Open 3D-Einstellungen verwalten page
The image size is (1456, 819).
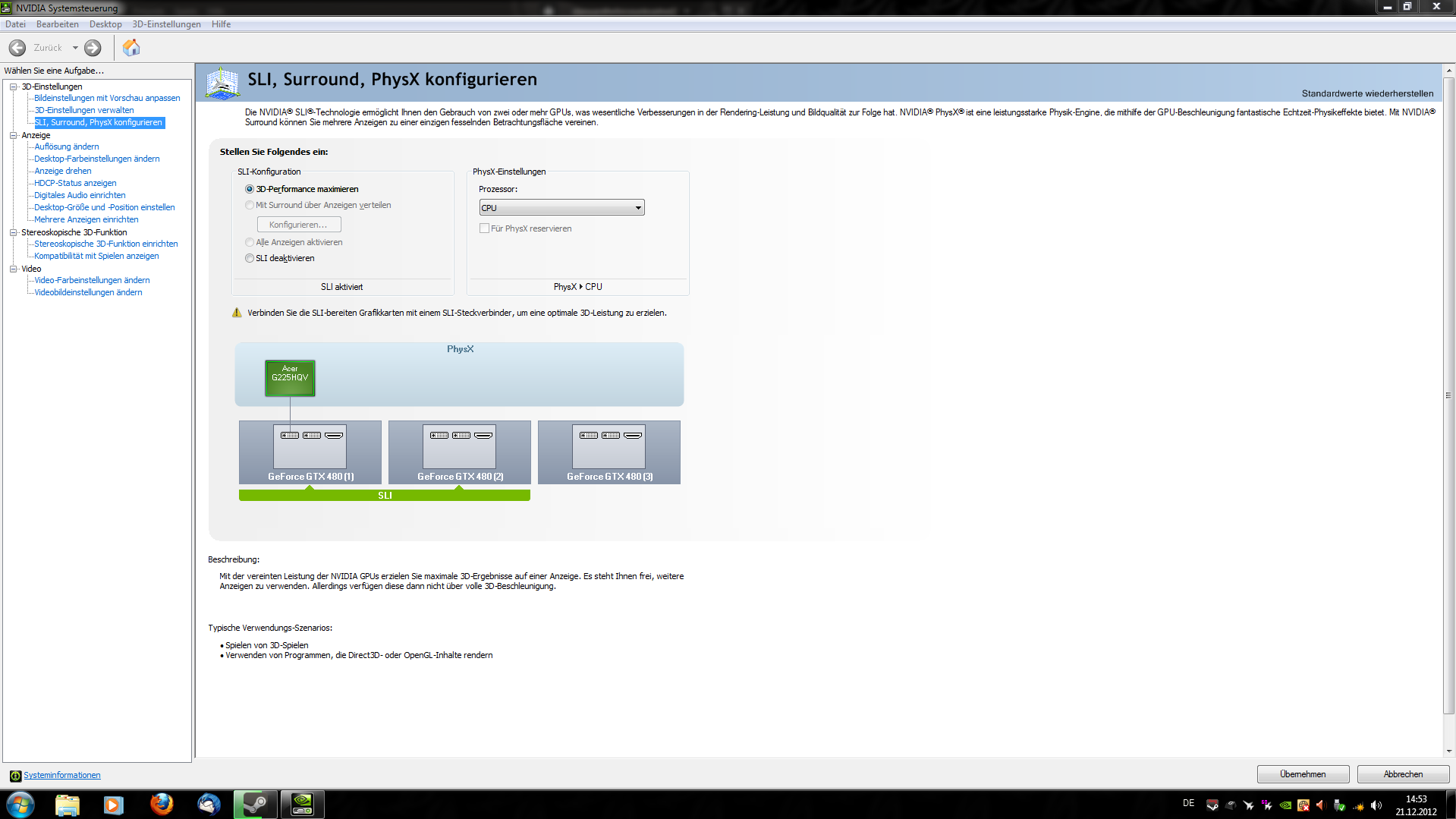click(x=84, y=110)
